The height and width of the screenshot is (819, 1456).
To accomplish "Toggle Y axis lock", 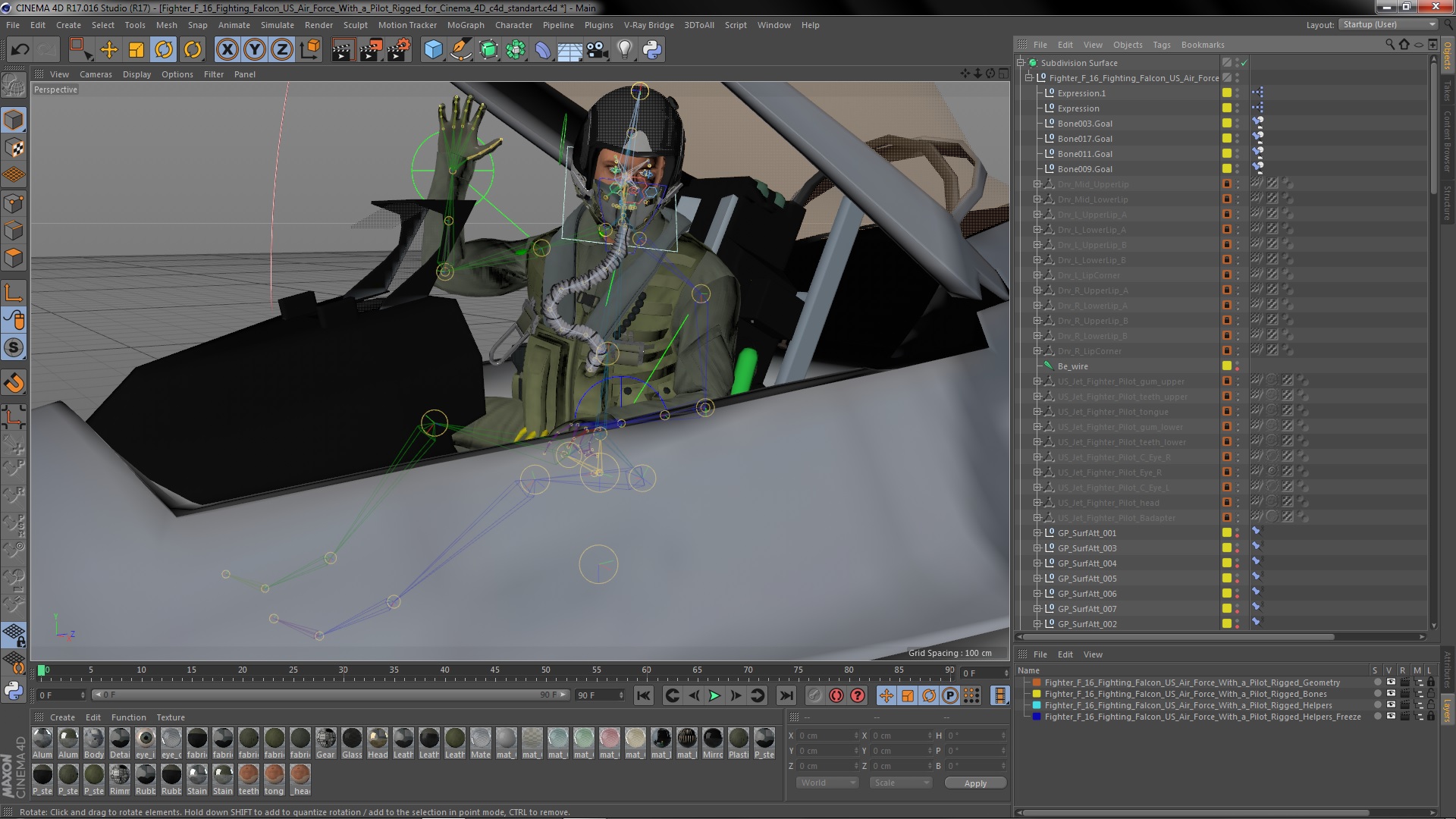I will (255, 50).
